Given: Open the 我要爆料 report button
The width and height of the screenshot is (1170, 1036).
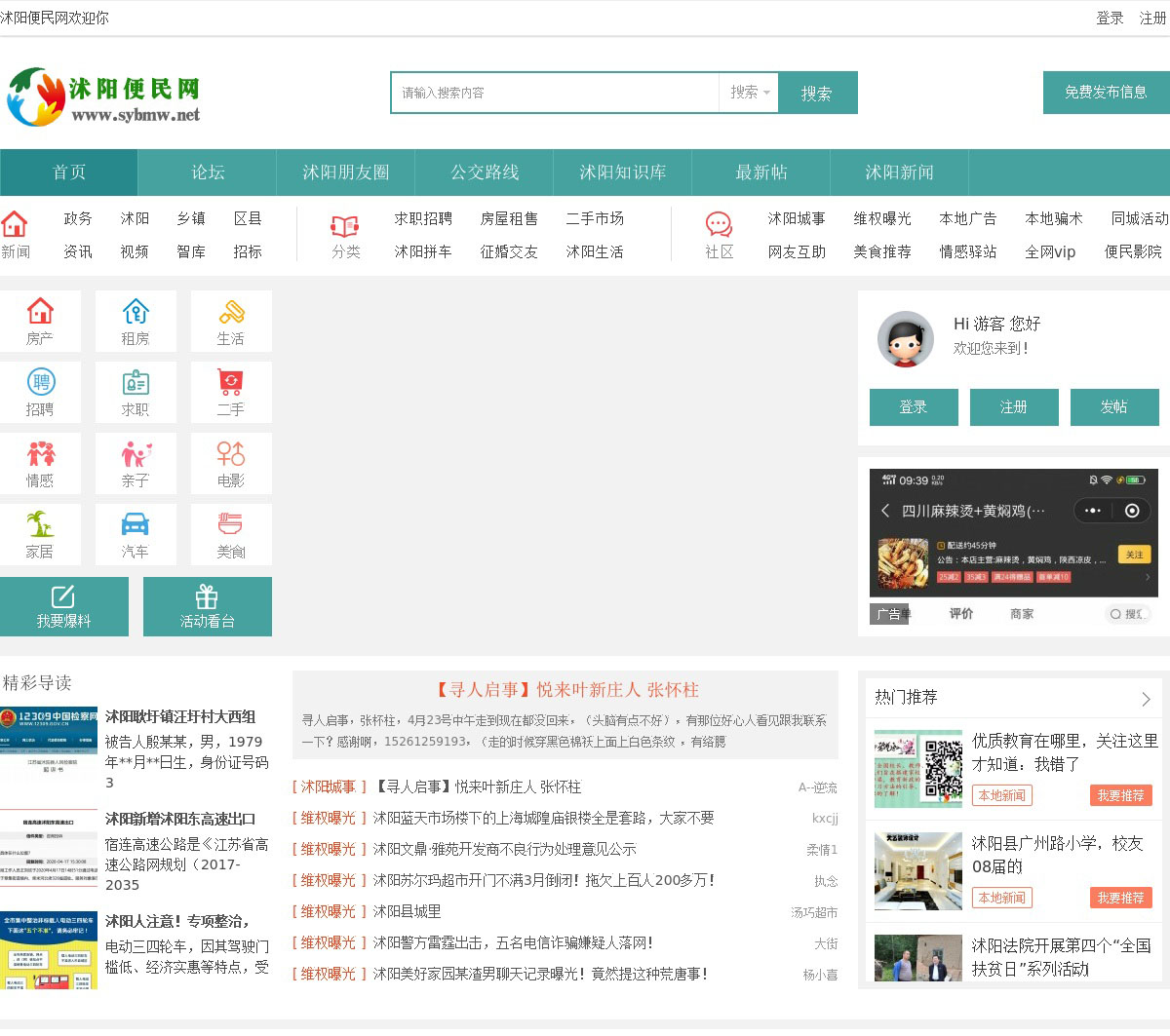Looking at the screenshot, I should click(64, 606).
